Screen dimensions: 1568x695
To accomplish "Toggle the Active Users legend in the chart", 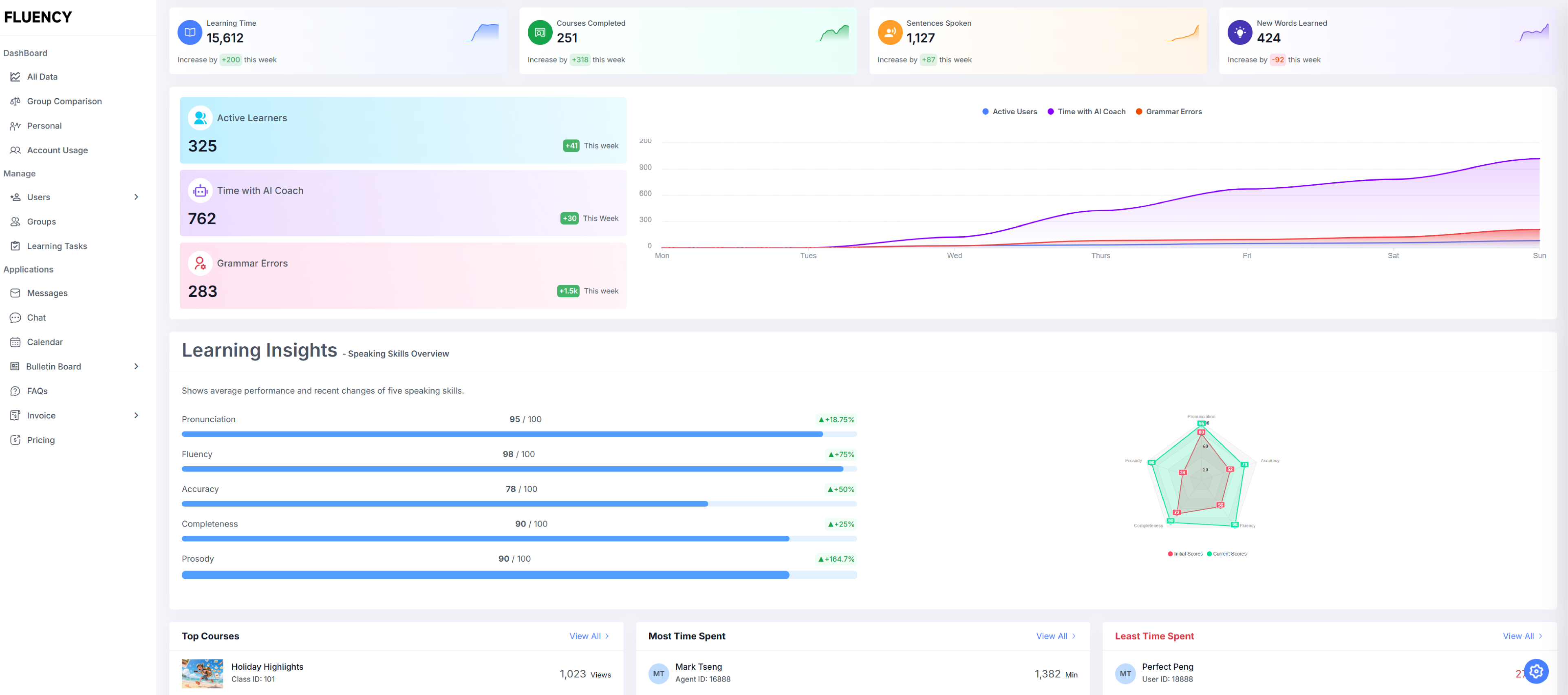I will 1009,111.
